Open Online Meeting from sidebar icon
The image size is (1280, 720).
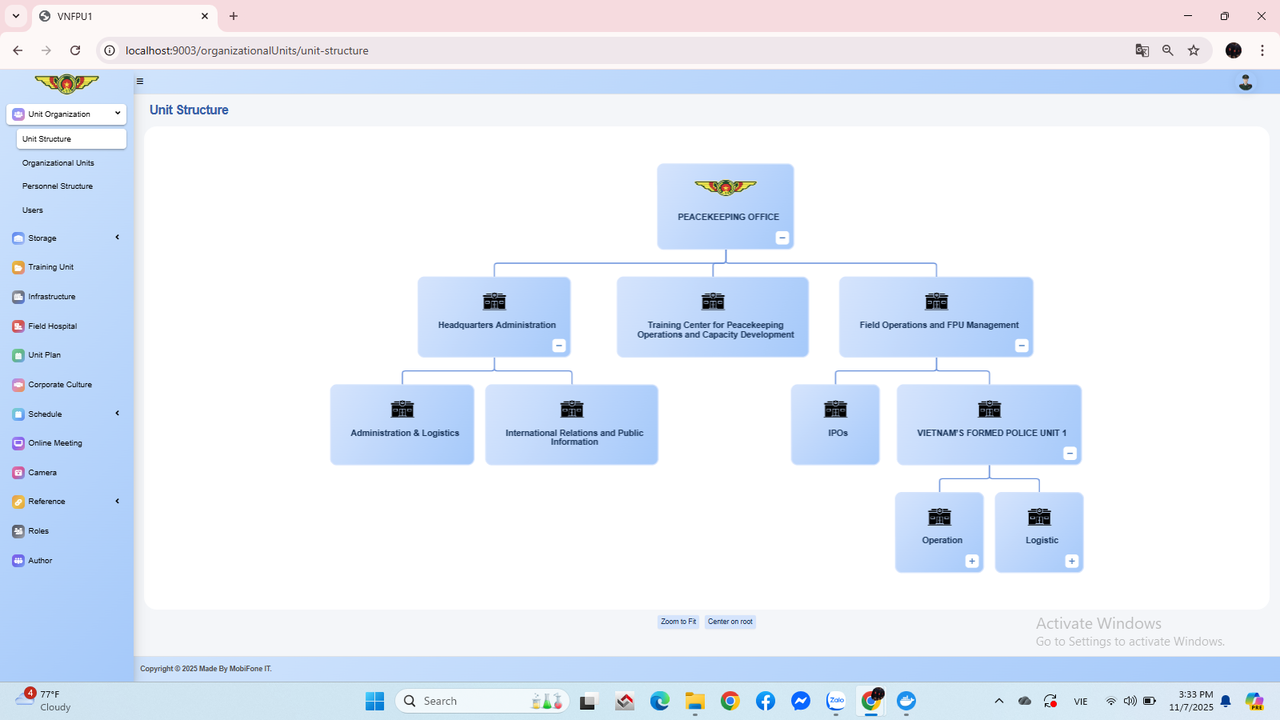pos(18,443)
